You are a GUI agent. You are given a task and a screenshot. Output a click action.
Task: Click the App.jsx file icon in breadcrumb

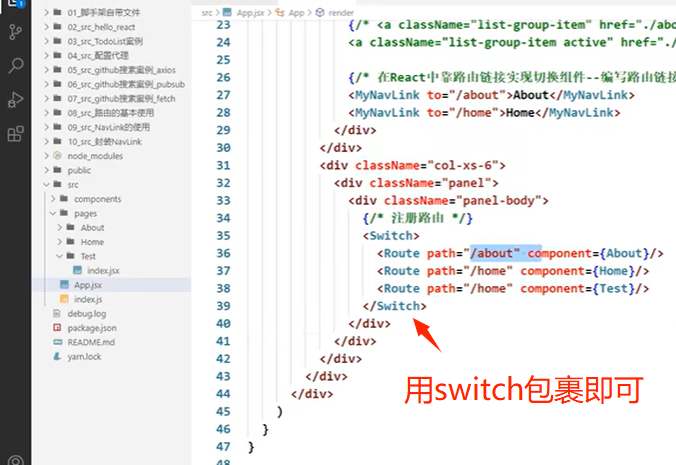[x=227, y=12]
